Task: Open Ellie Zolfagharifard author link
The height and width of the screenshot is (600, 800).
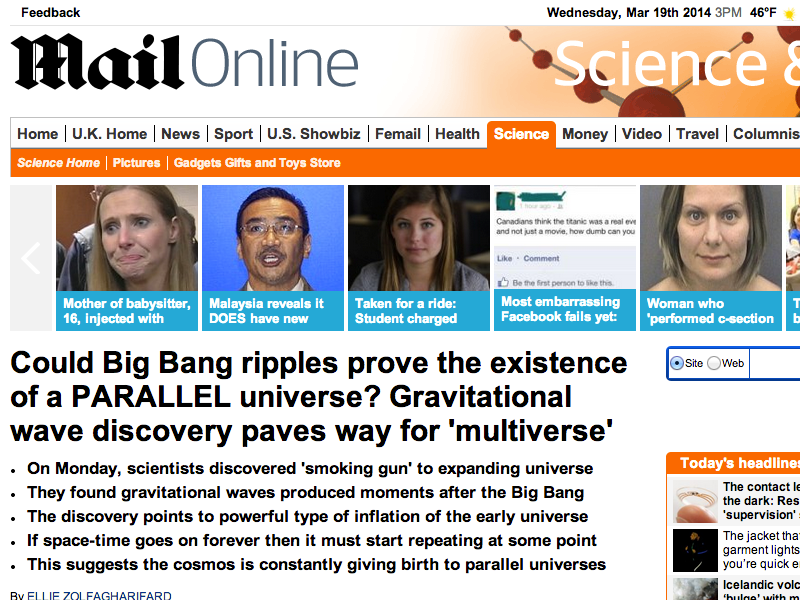Action: pos(99,595)
